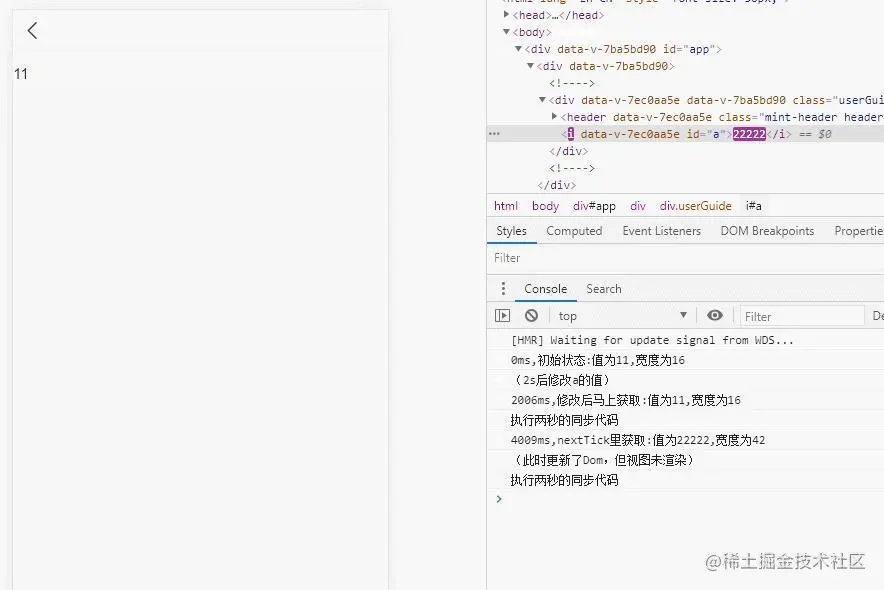Click inside the styles Filter field
The width and height of the screenshot is (884, 590).
[x=540, y=257]
